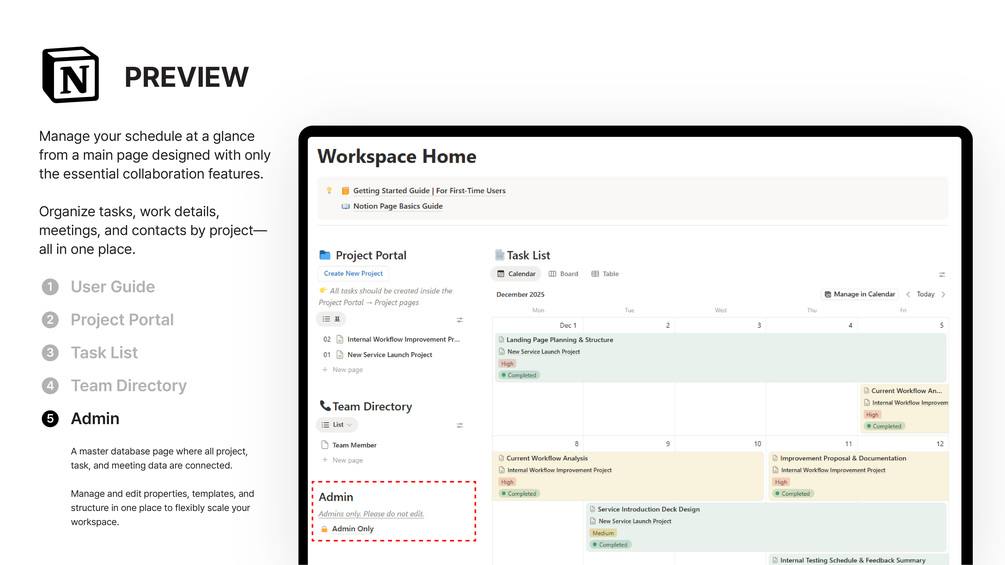The image size is (1005, 565).
Task: Click the lightbulb icon in the top callout
Action: click(x=329, y=190)
